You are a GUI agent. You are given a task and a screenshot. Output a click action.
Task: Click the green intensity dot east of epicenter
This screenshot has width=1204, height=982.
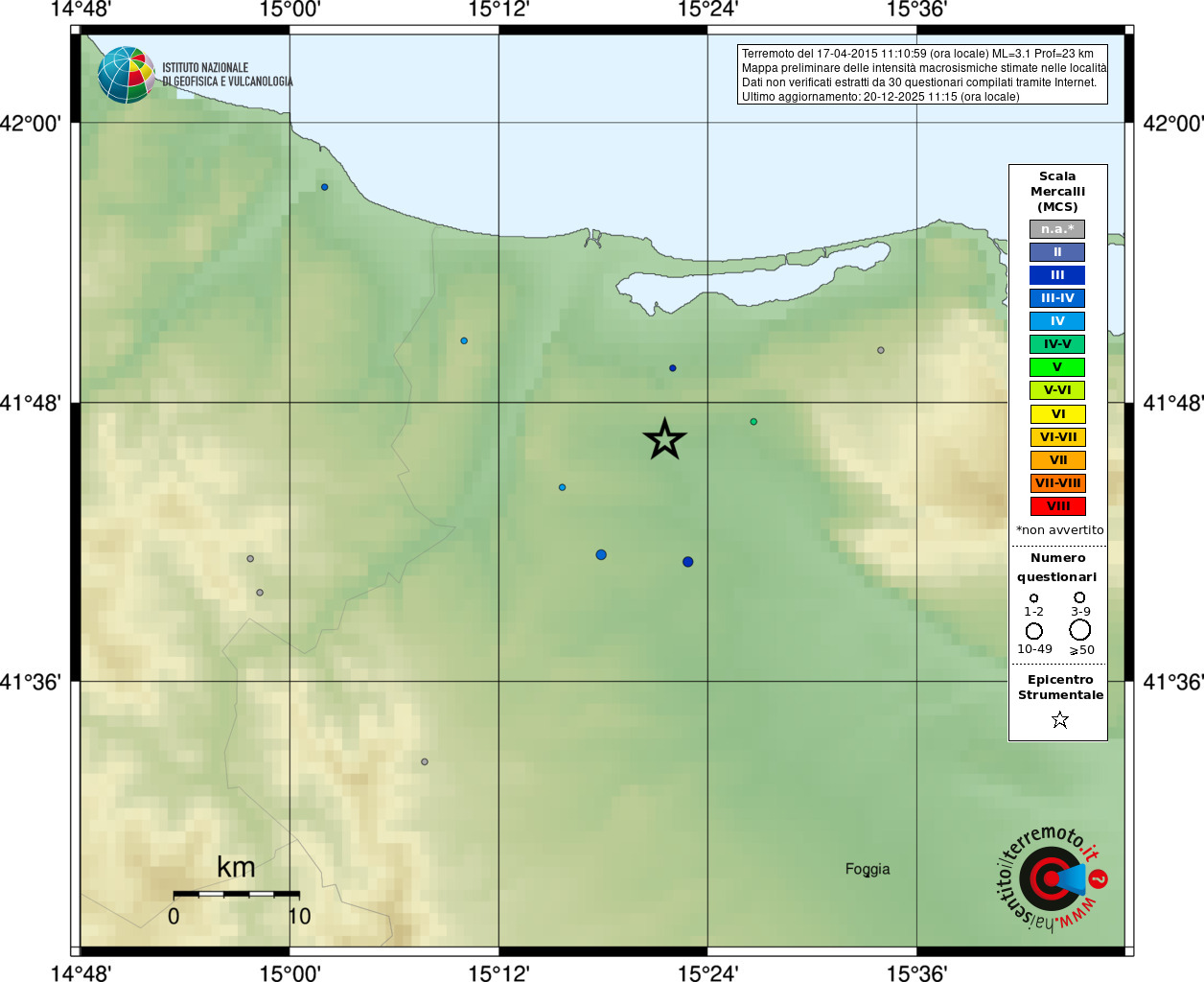point(753,421)
